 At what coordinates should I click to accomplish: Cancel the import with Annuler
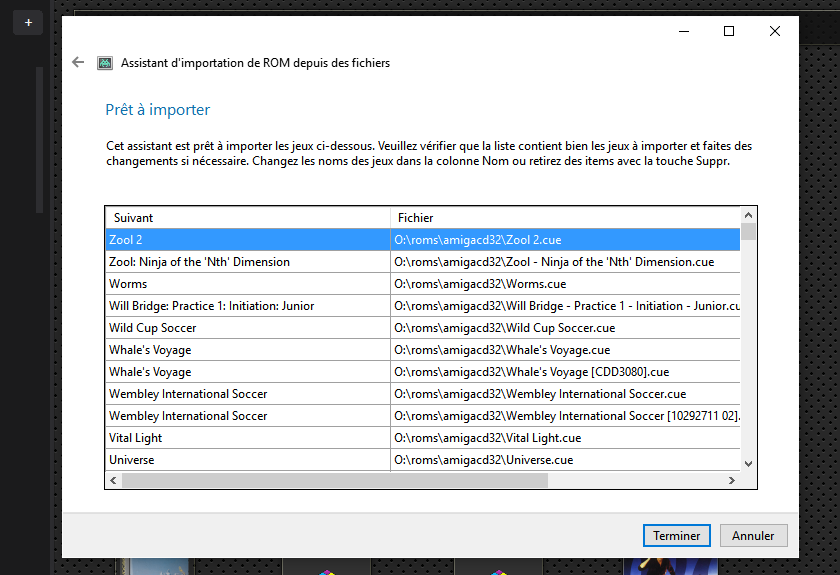[x=753, y=535]
